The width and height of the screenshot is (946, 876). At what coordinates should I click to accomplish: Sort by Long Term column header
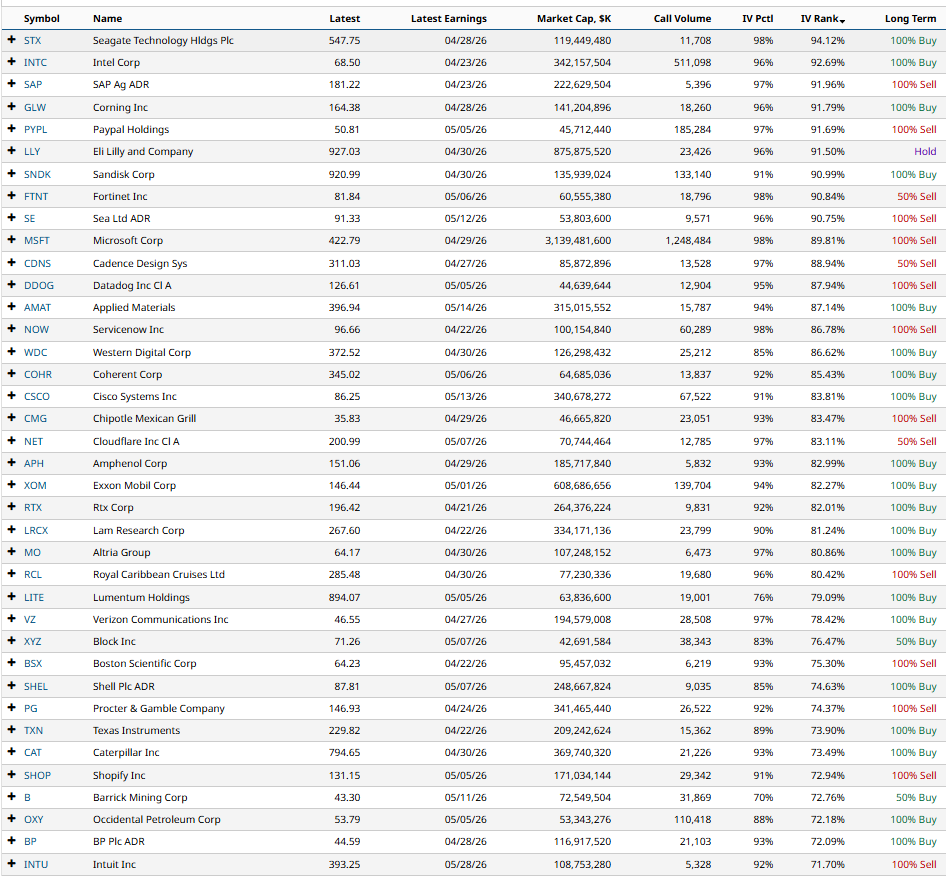point(910,19)
